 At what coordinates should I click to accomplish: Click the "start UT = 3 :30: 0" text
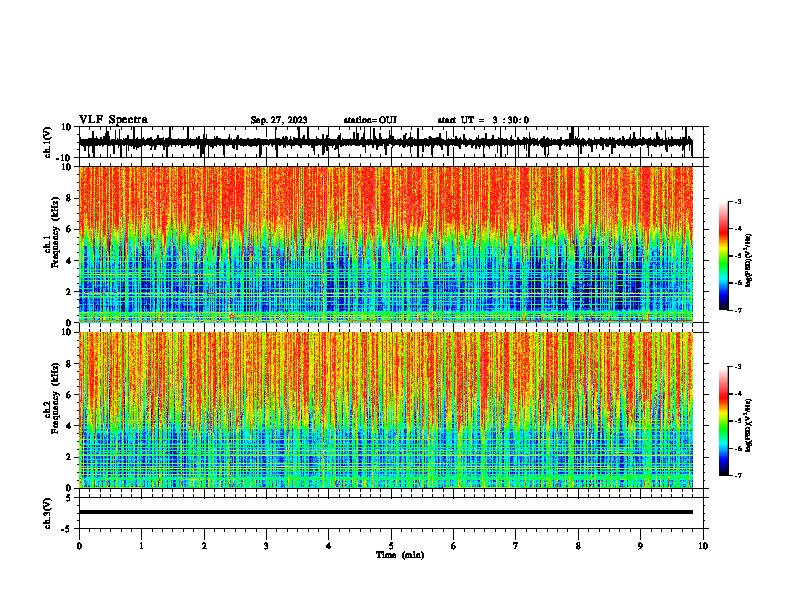click(483, 120)
